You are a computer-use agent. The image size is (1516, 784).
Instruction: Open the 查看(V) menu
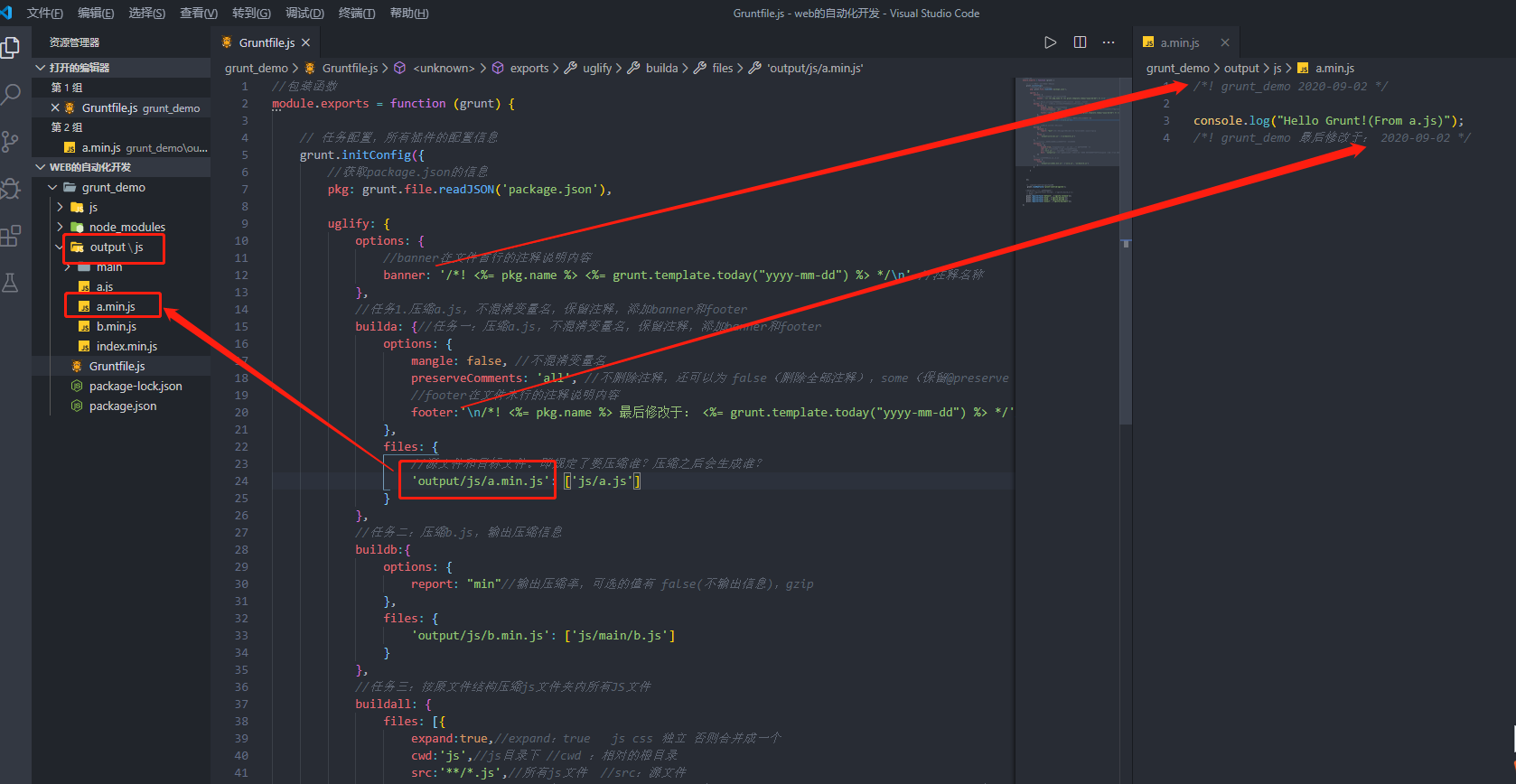tap(199, 13)
